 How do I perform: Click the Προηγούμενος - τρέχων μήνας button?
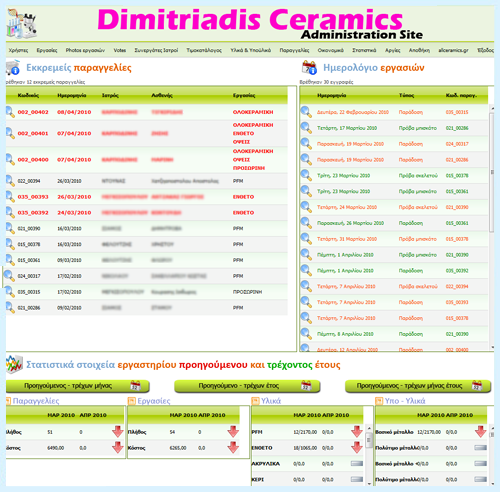pyautogui.click(x=78, y=386)
